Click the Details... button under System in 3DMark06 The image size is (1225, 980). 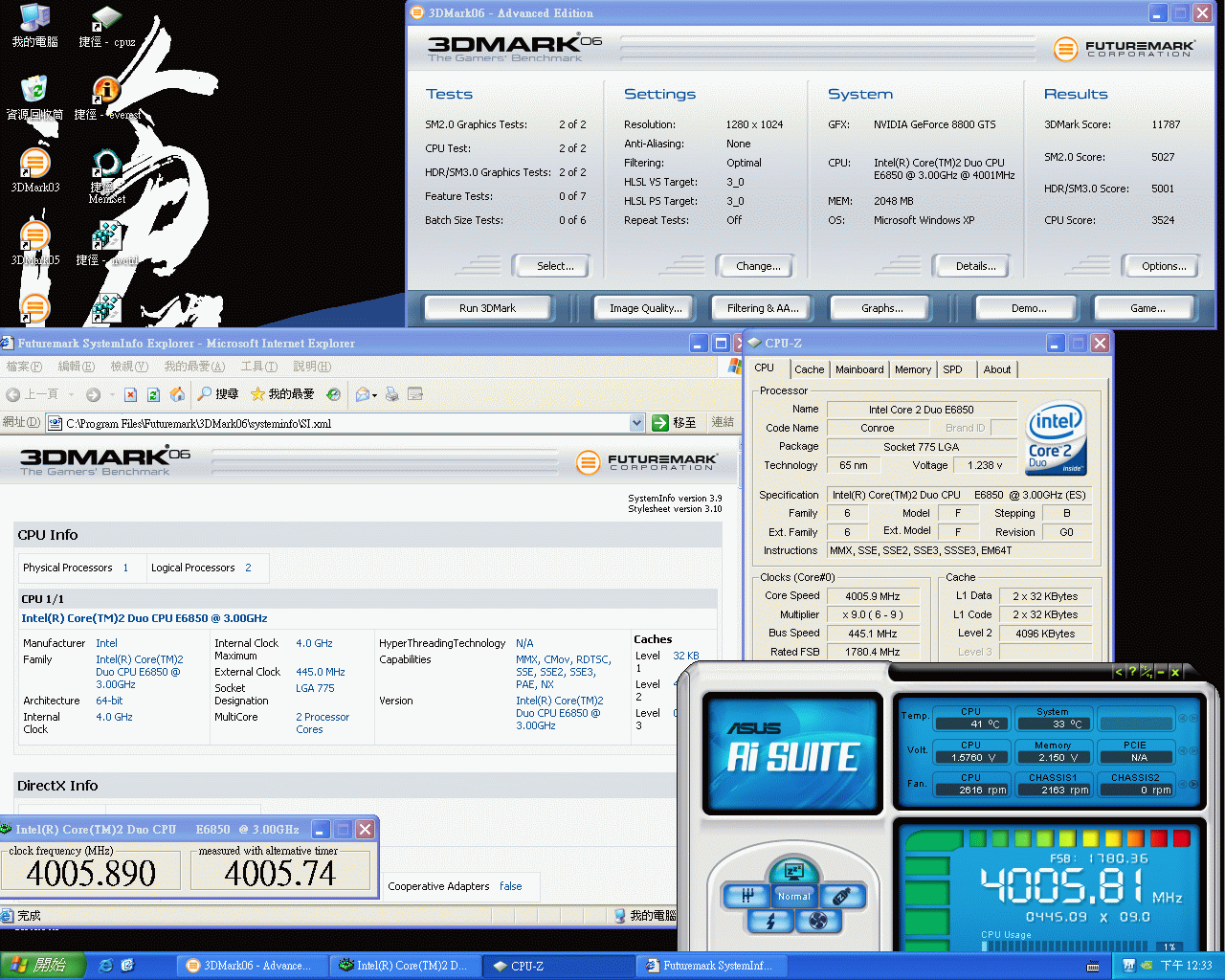(971, 266)
